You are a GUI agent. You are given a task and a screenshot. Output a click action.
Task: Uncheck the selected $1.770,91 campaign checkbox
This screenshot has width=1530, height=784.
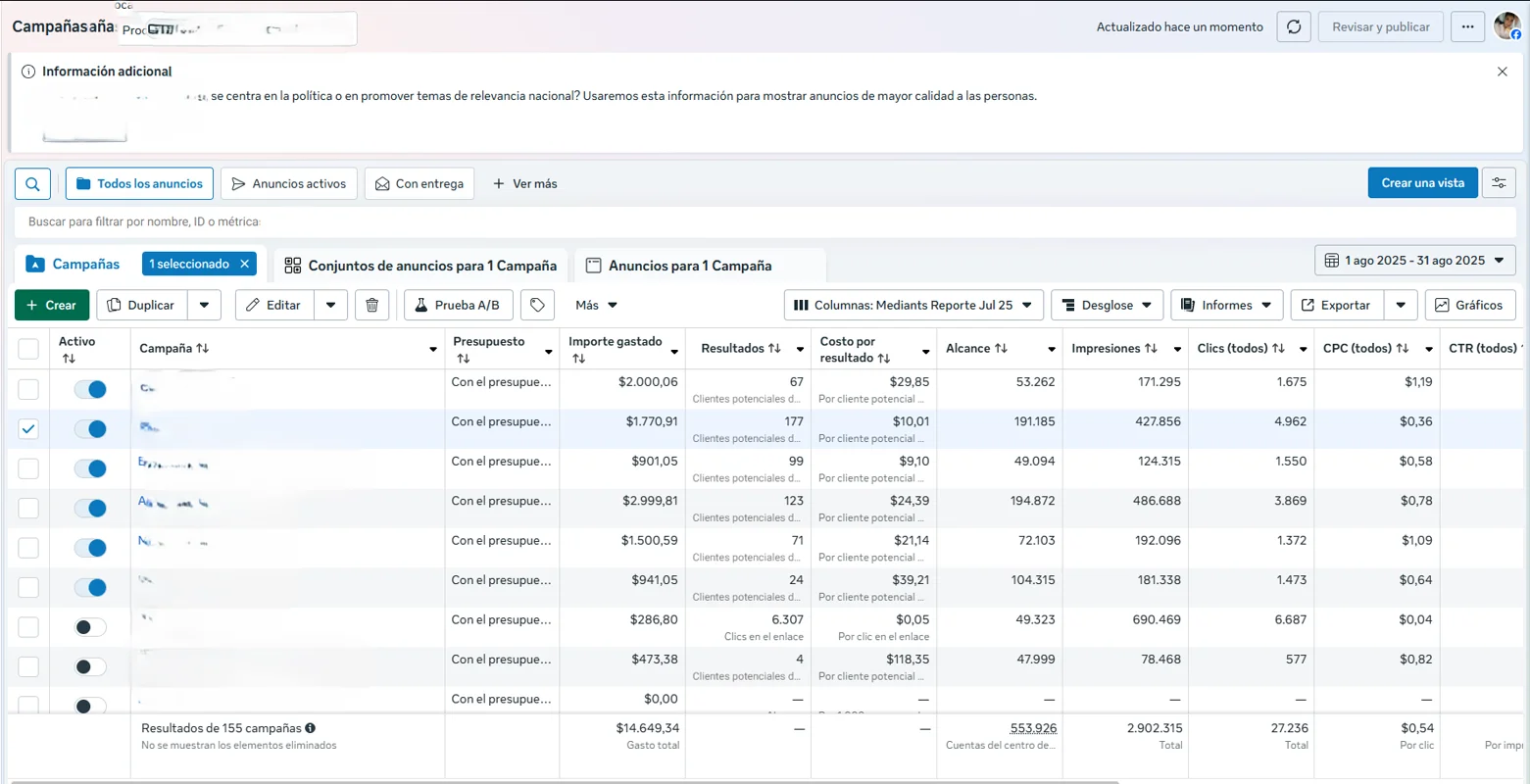coord(28,428)
